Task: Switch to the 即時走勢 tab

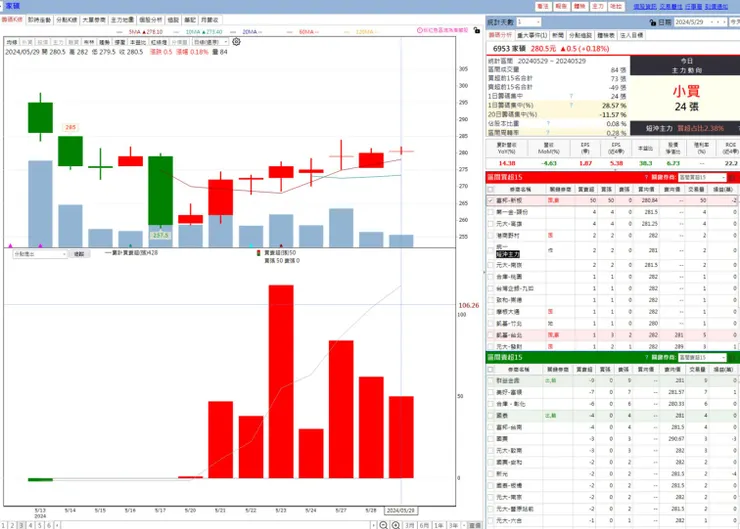Action: [39, 20]
